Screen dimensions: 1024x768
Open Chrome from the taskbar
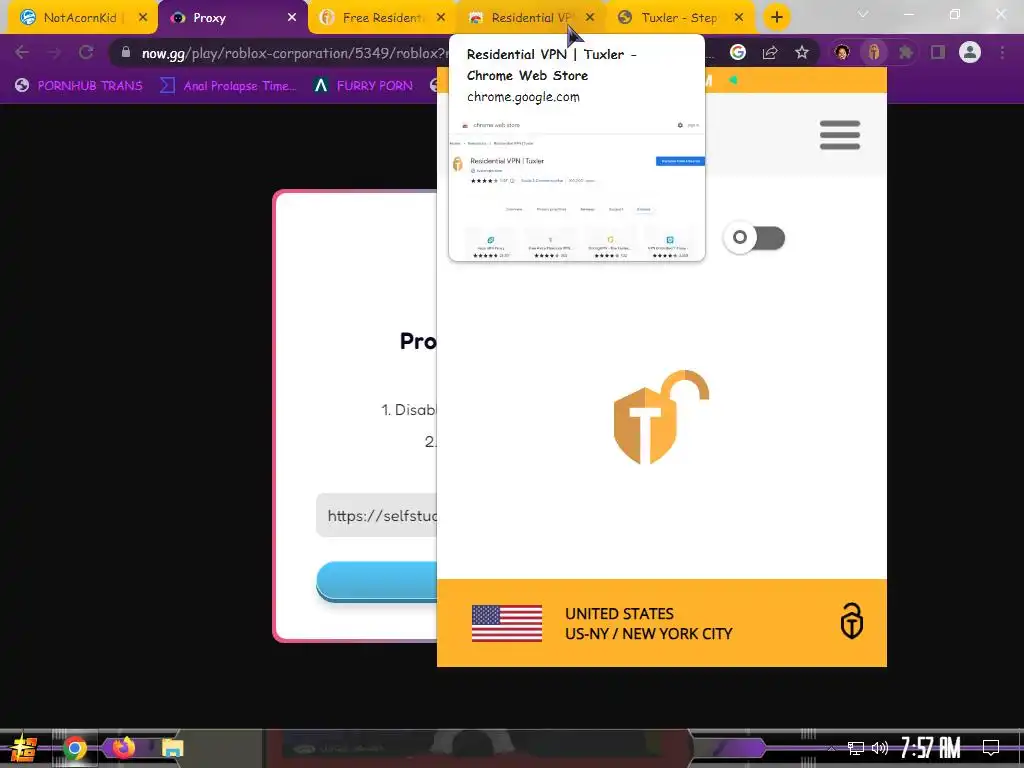coord(75,748)
